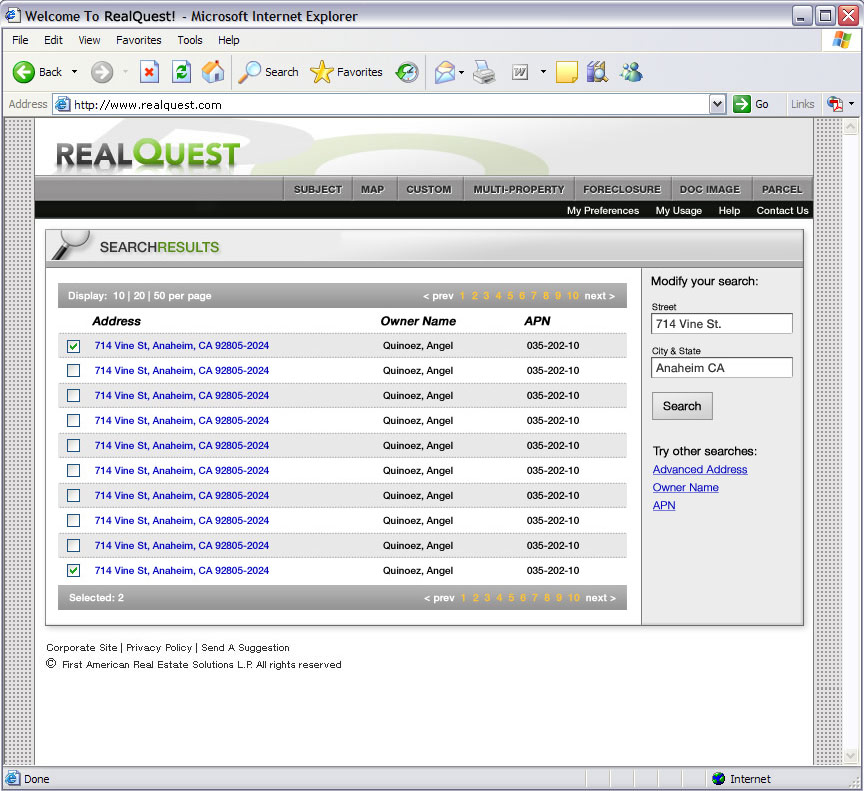Expand the Edit button dropdown arrow
Viewport: 864px width, 791px height.
543,72
